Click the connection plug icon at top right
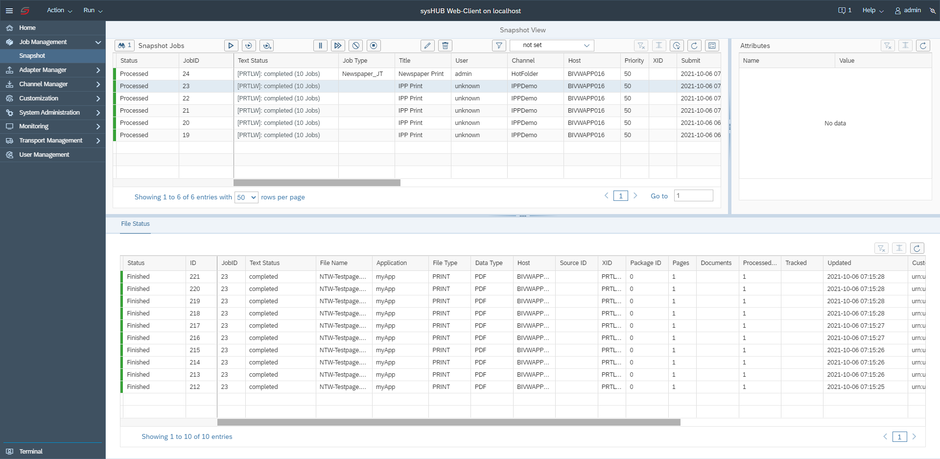 point(930,10)
